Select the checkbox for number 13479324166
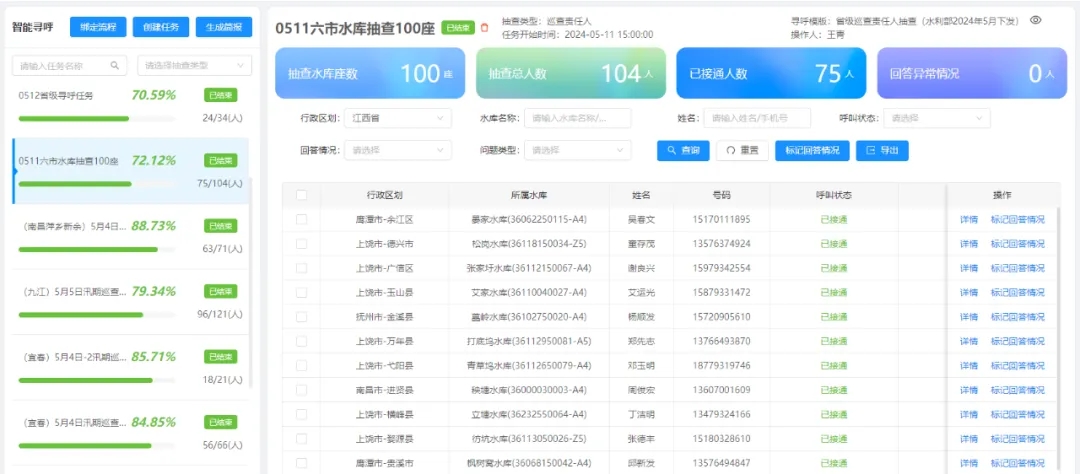1080x474 pixels. tap(302, 414)
